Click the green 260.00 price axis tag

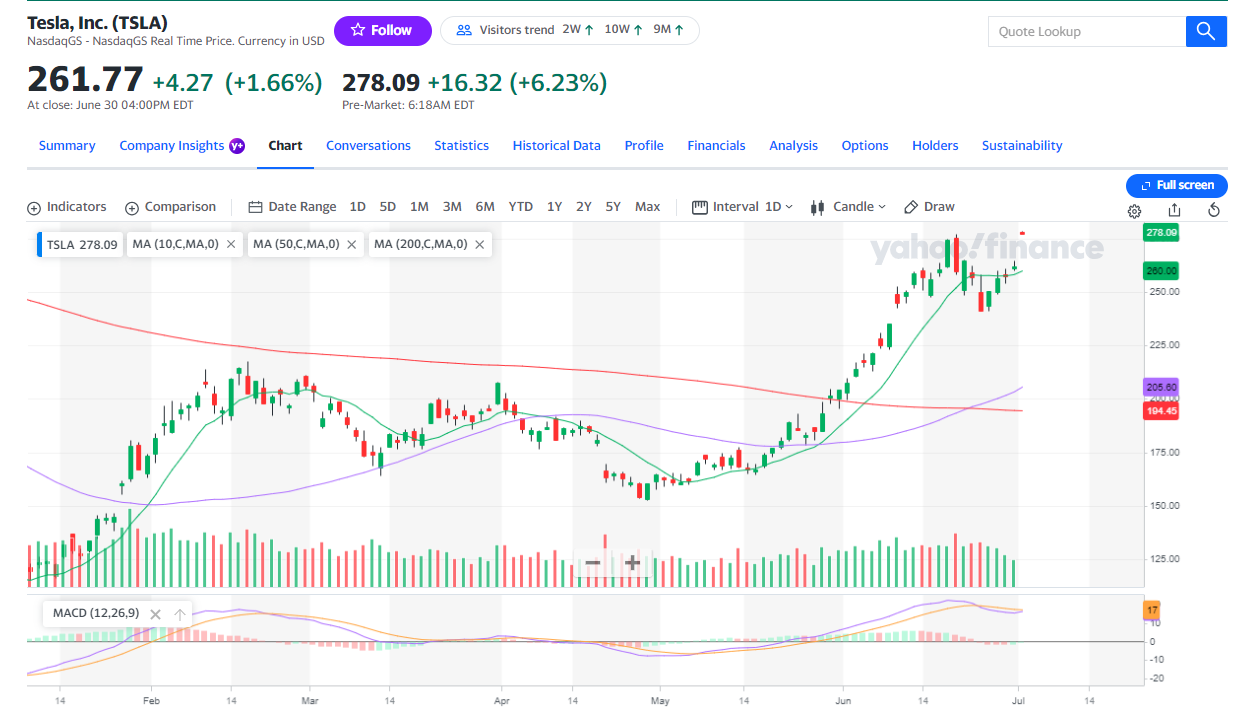coord(1162,271)
